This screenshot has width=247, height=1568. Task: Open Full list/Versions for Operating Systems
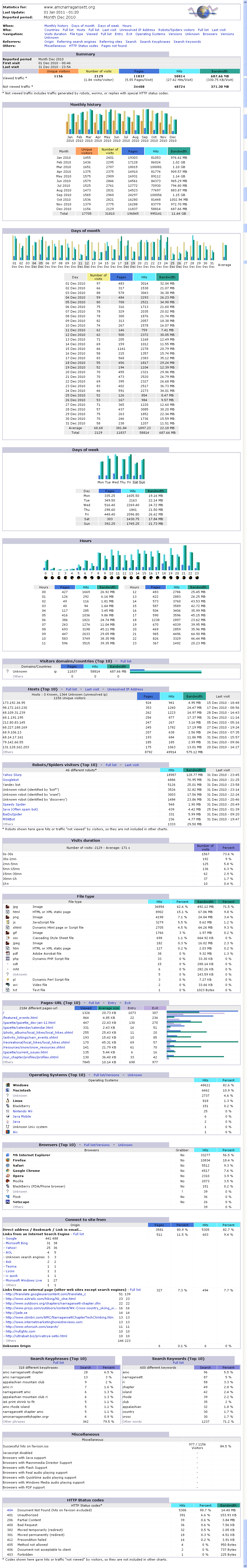[106, 1075]
